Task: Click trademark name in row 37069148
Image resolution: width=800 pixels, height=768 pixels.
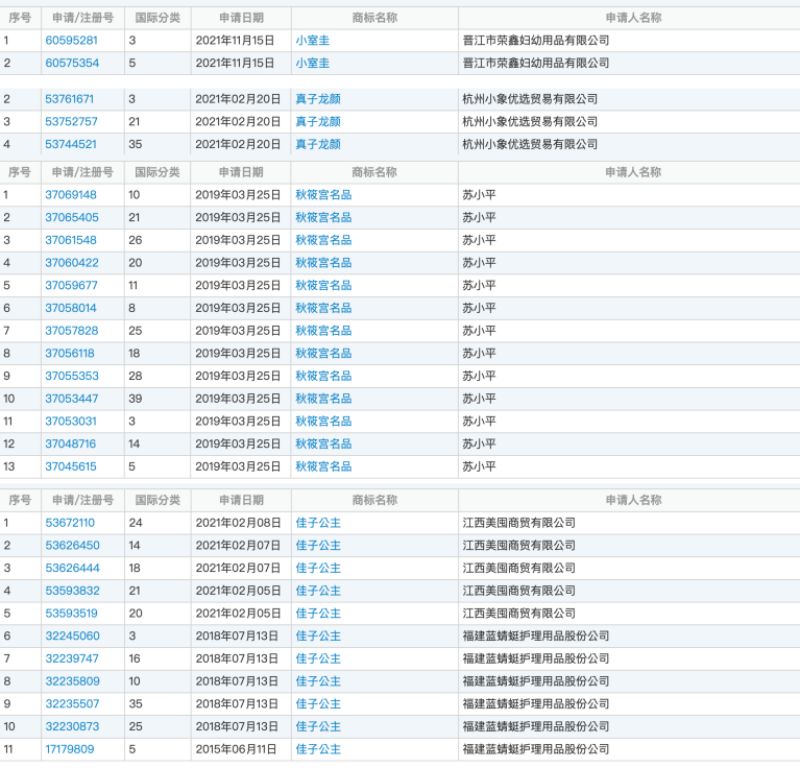Action: pos(324,194)
